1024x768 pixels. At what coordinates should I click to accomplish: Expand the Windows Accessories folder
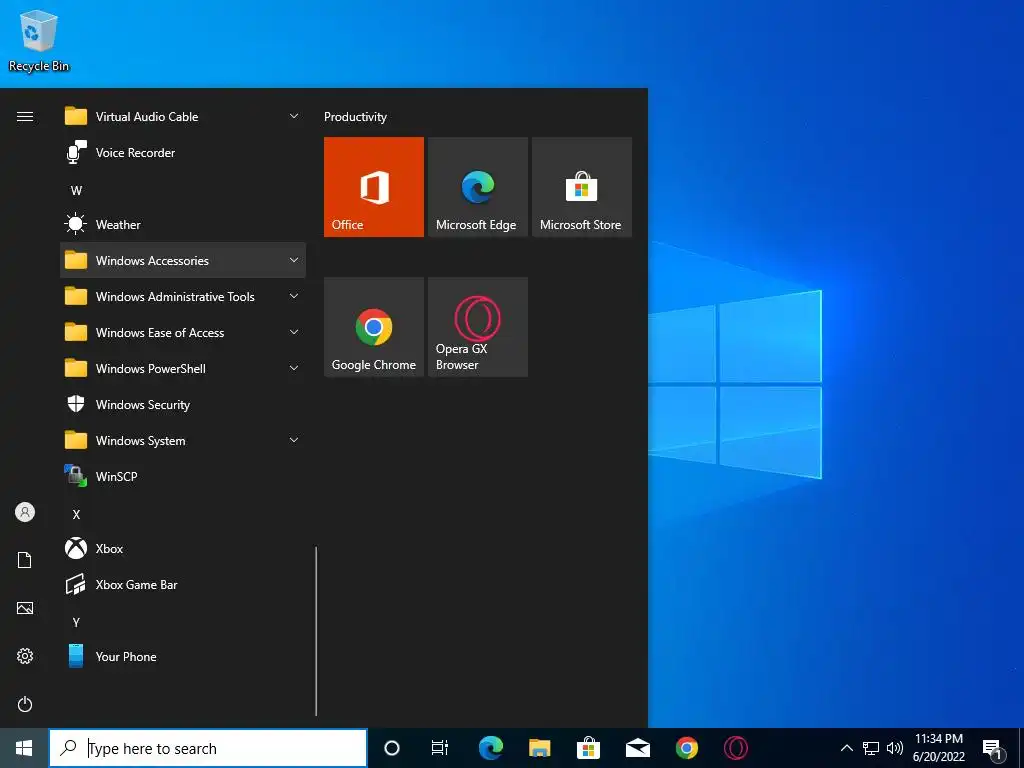[183, 261]
